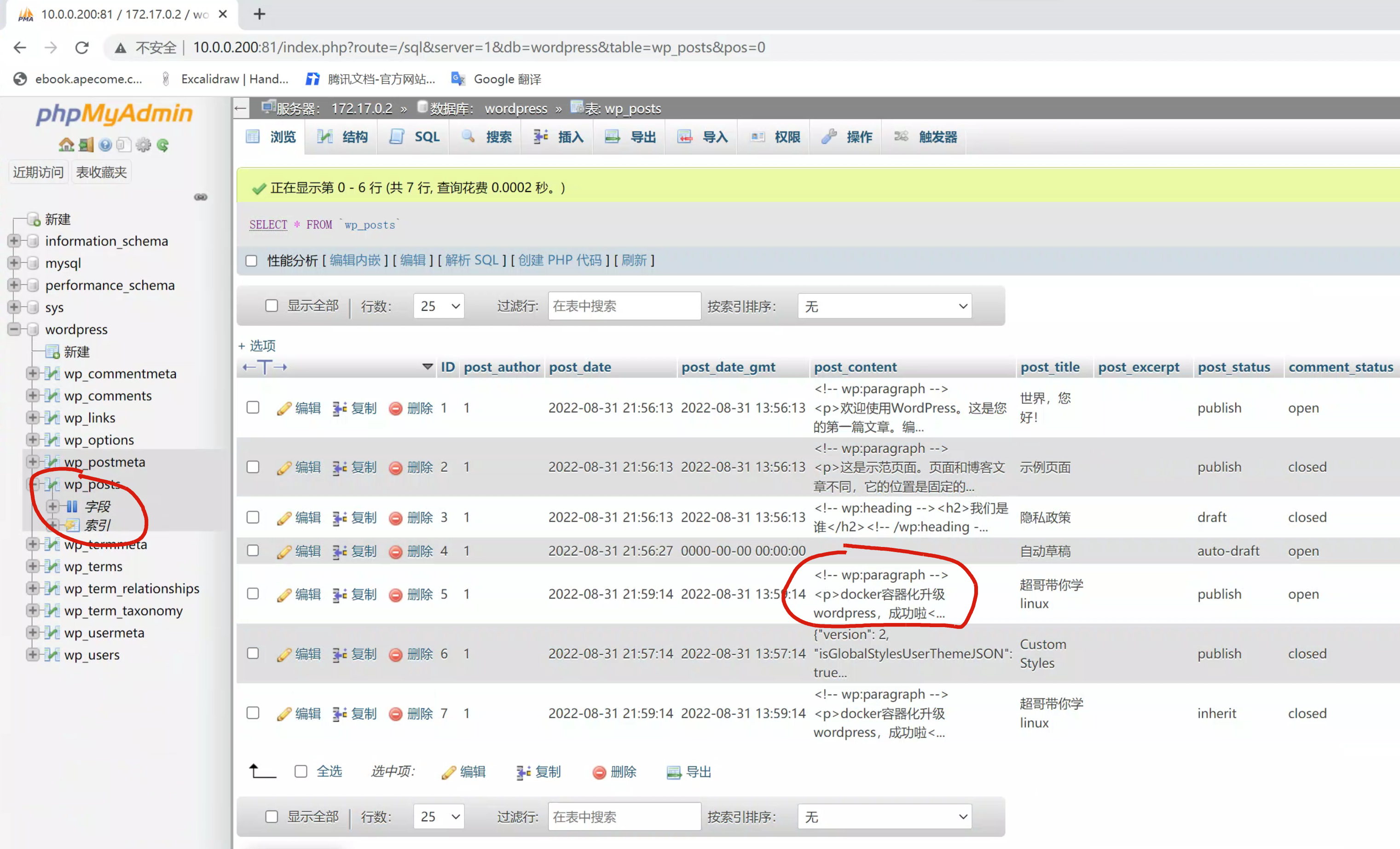Tick the checkbox for row ID 5
The image size is (1400, 849).
point(253,594)
